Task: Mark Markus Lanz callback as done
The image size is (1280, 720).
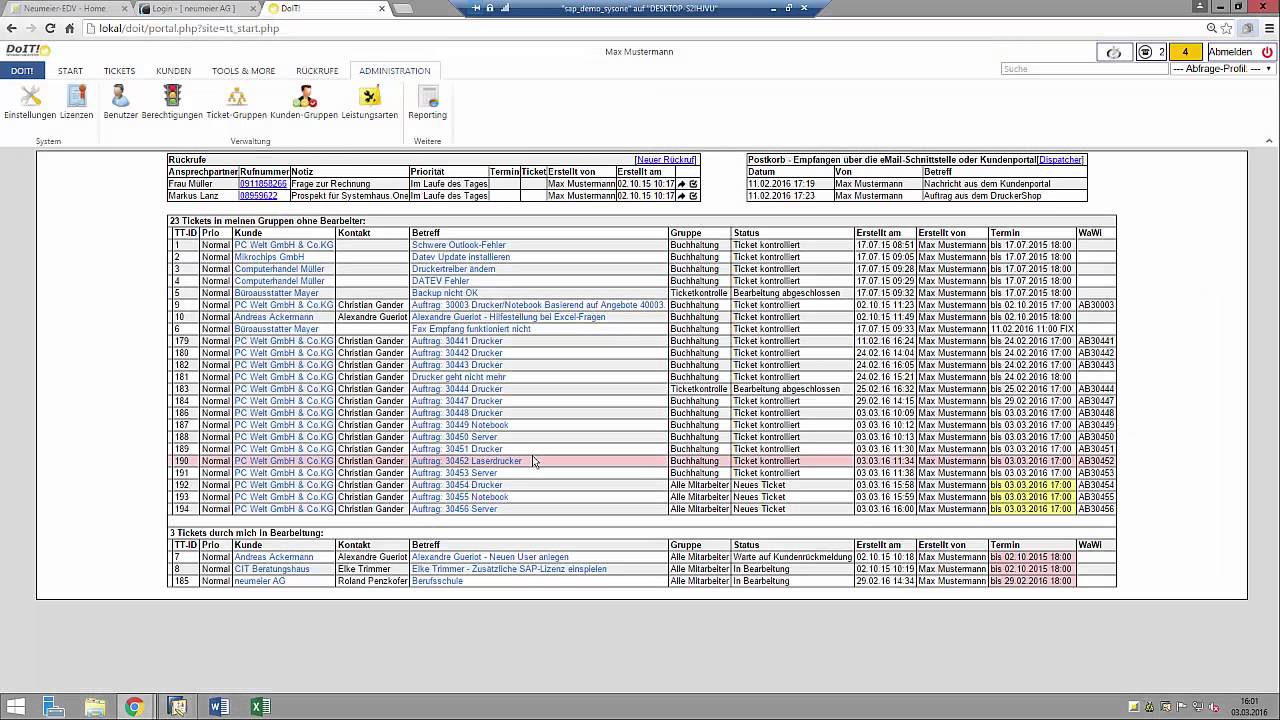Action: 693,196
